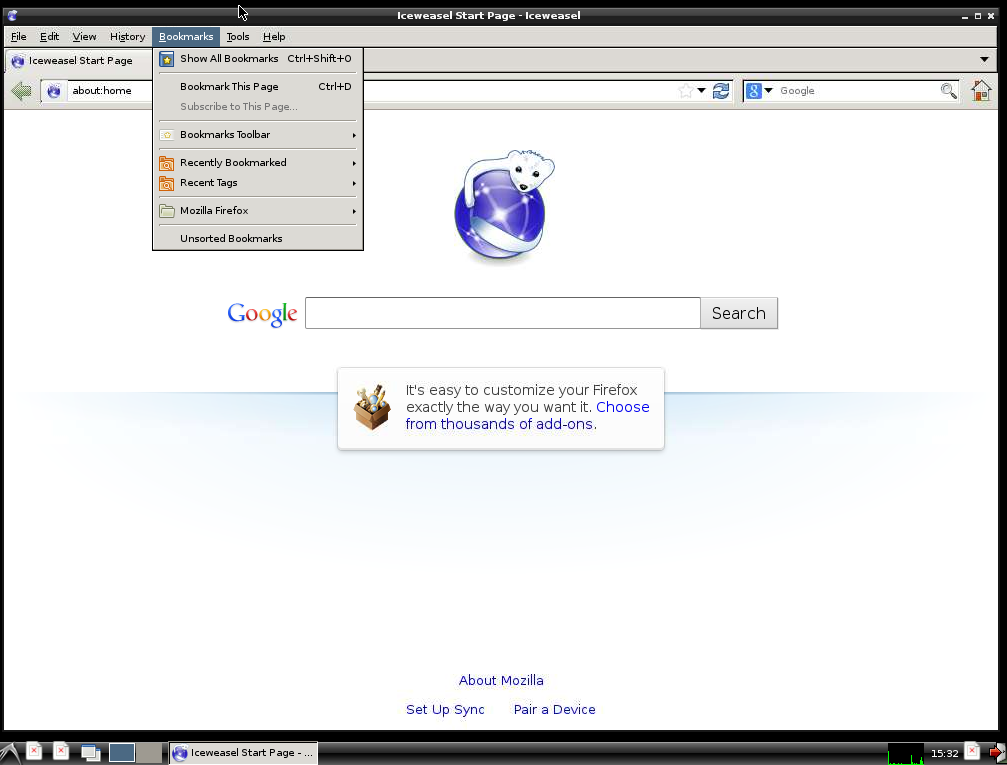Select the blue workspace in the taskbar pager
This screenshot has height=765, width=1007.
click(x=121, y=752)
